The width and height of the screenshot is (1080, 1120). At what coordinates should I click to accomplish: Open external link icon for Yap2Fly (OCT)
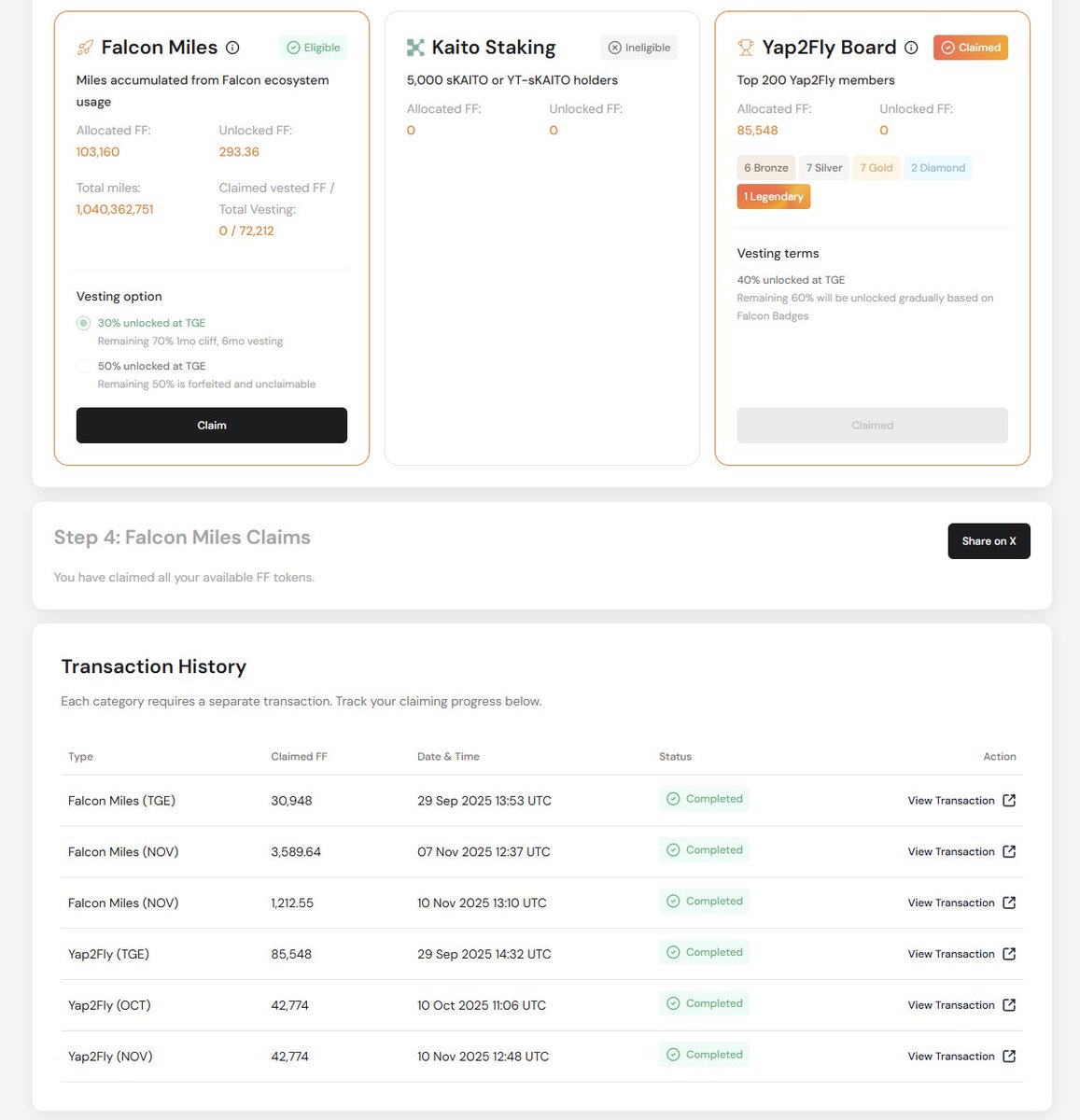1009,1005
